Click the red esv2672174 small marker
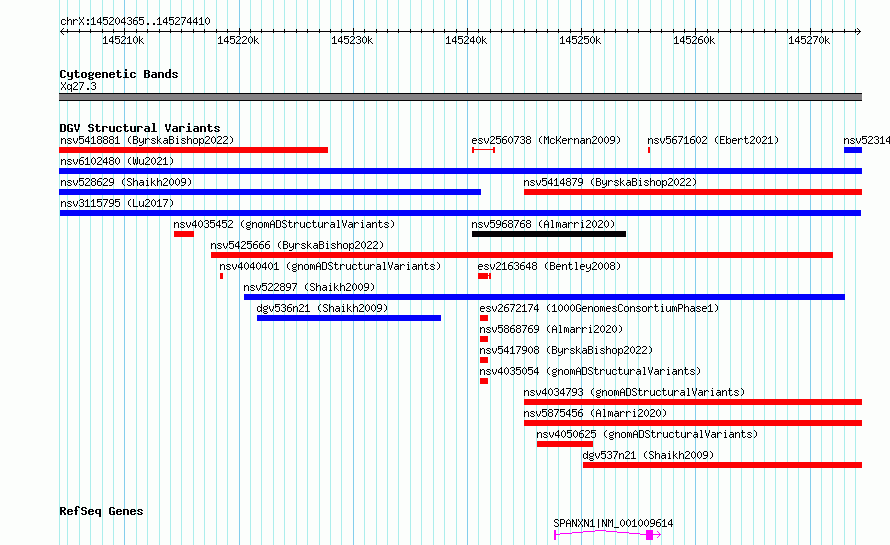Image resolution: width=890 pixels, height=545 pixels. (x=484, y=318)
